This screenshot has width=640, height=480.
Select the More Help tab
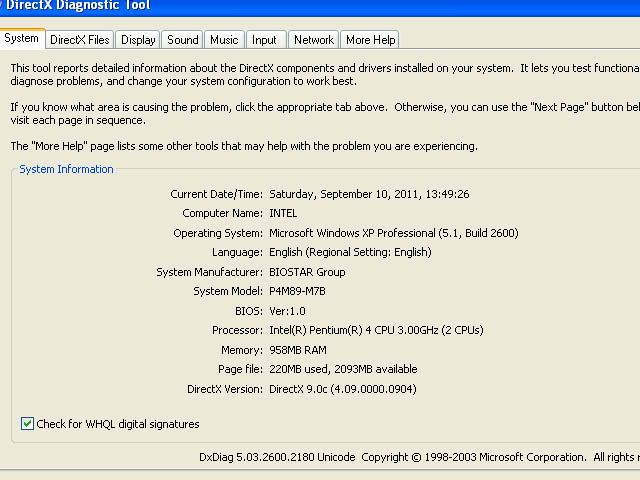click(x=370, y=40)
